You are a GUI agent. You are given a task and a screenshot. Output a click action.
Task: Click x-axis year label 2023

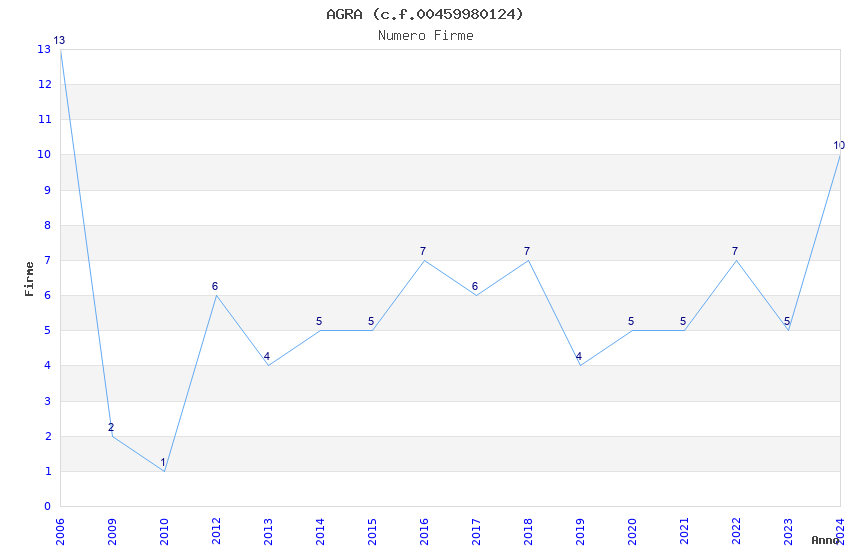[x=788, y=532]
